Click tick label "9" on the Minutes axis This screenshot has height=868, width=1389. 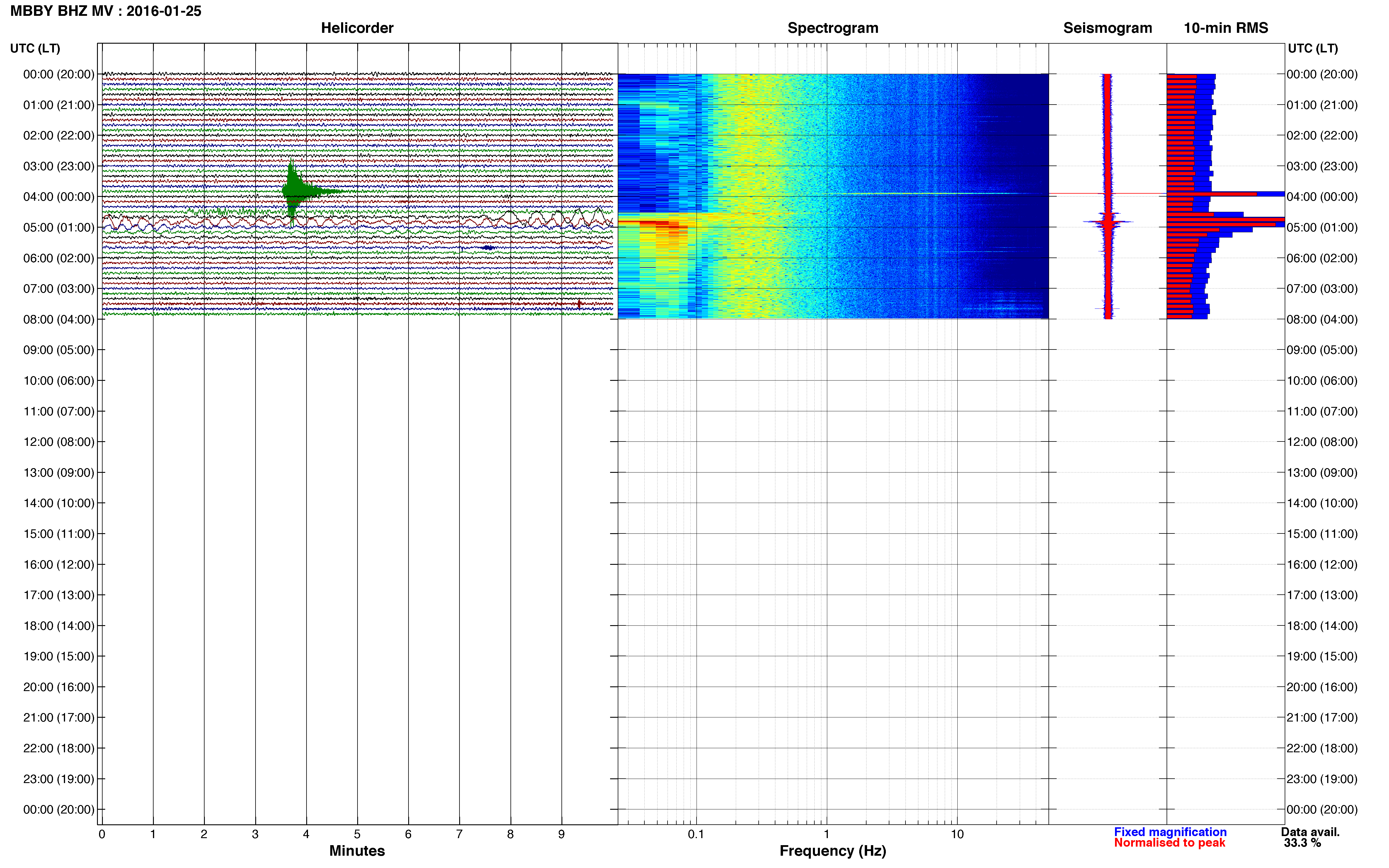click(x=561, y=834)
